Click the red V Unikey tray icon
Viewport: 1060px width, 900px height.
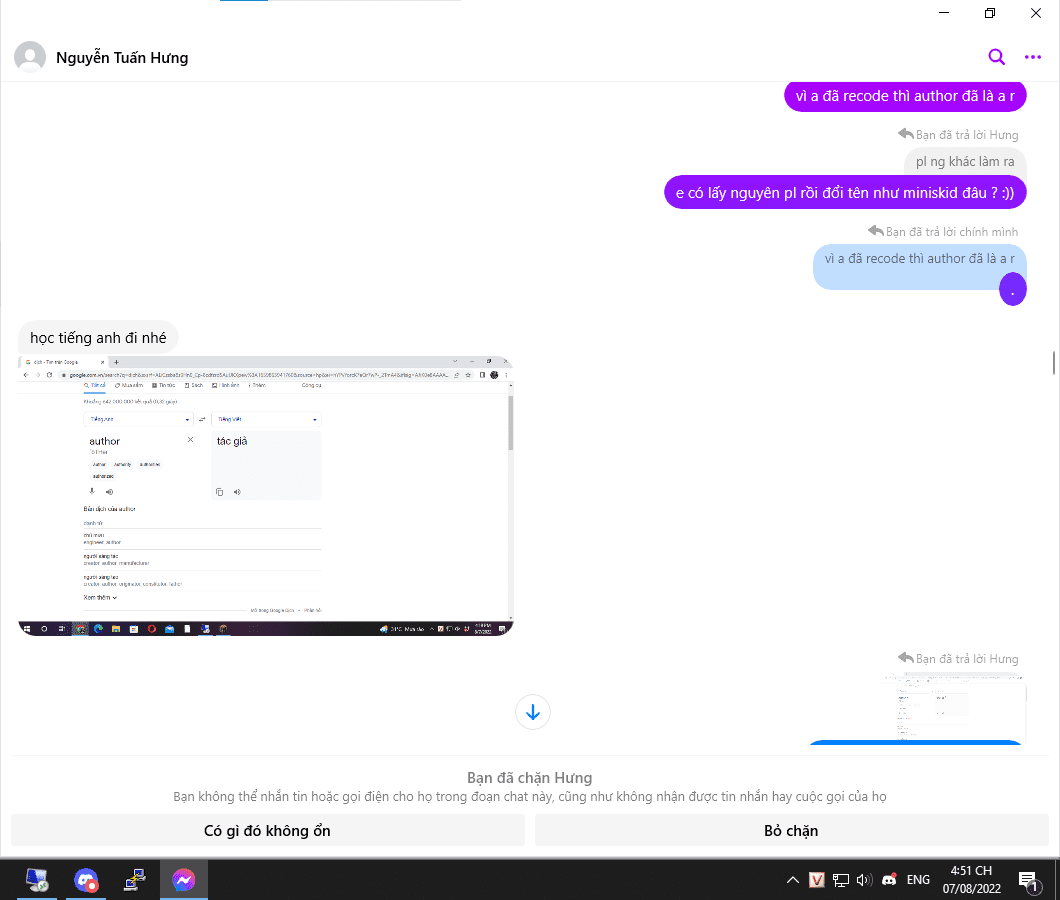pos(817,880)
